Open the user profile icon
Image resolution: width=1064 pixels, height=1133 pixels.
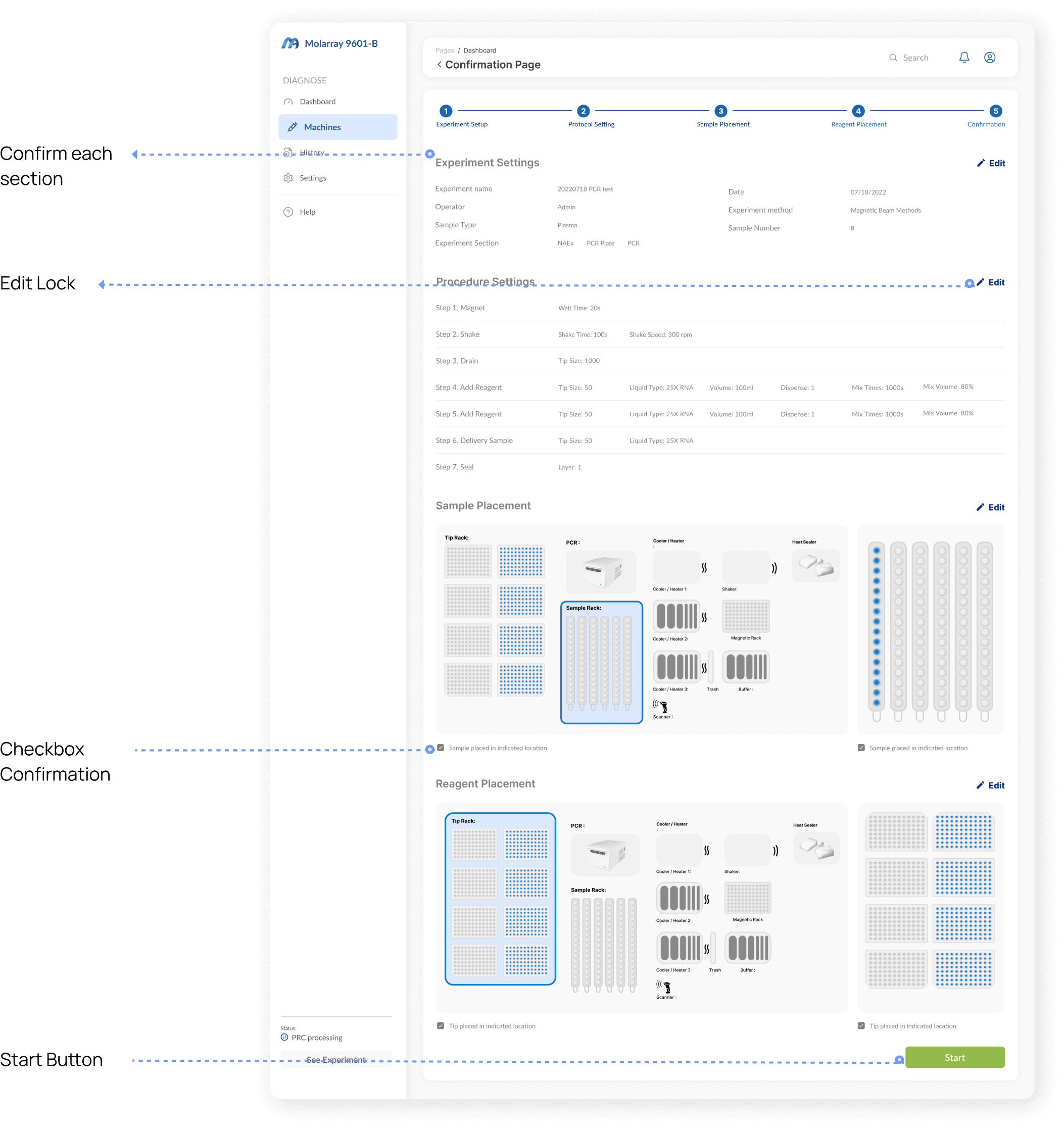click(x=989, y=58)
